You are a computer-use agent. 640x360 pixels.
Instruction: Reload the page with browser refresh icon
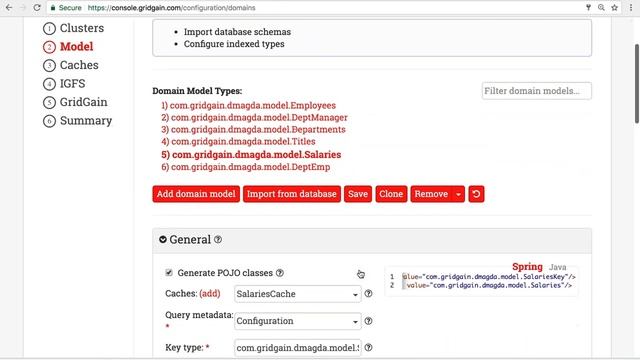(37, 7)
